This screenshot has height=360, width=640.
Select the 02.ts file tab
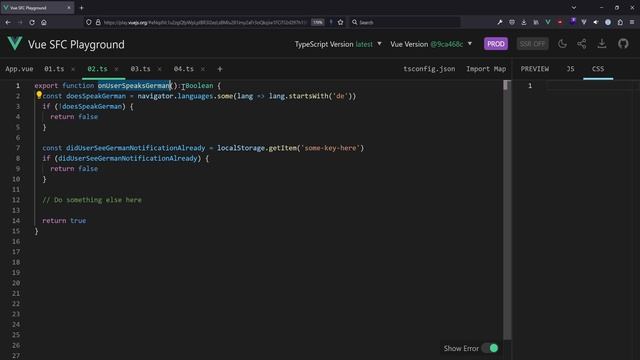point(97,69)
